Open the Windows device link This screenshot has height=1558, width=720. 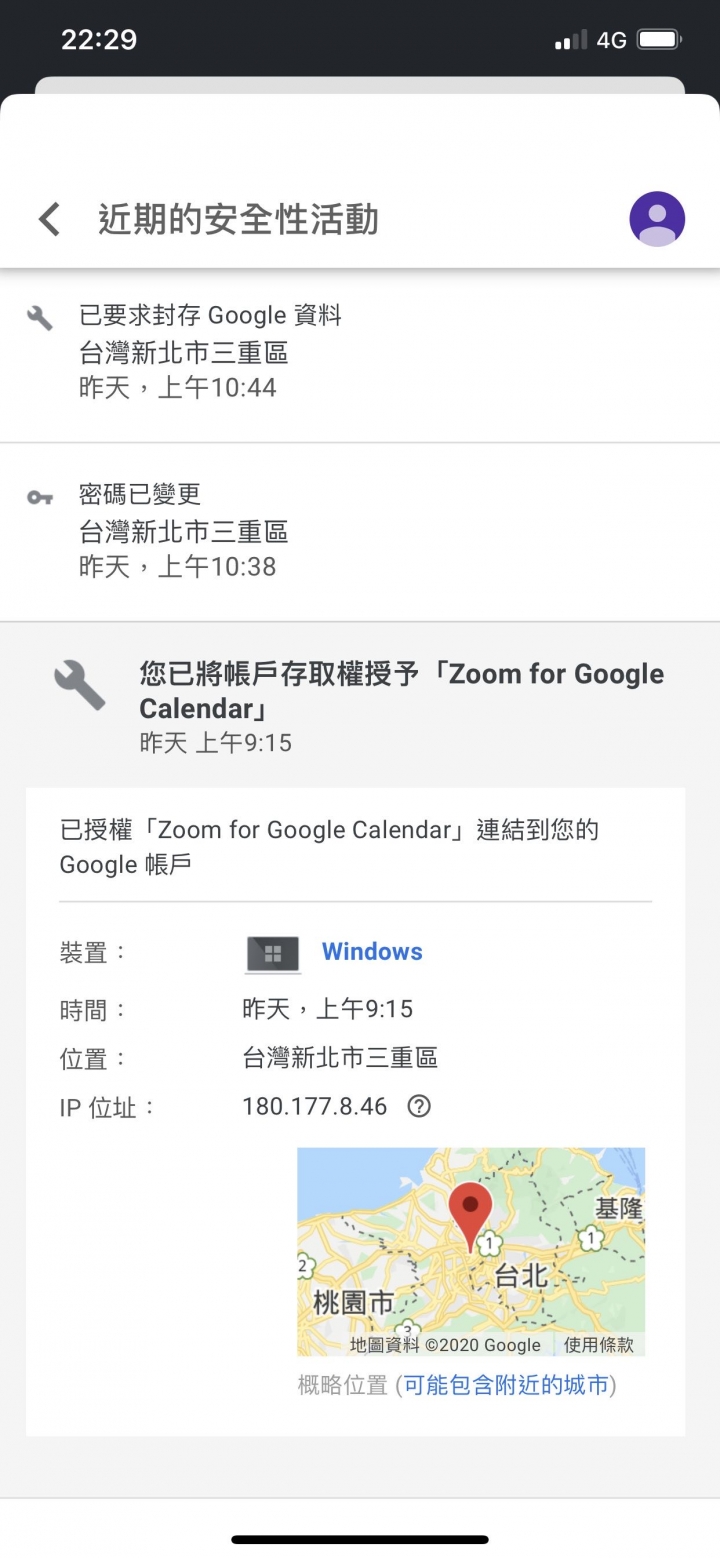pos(372,952)
